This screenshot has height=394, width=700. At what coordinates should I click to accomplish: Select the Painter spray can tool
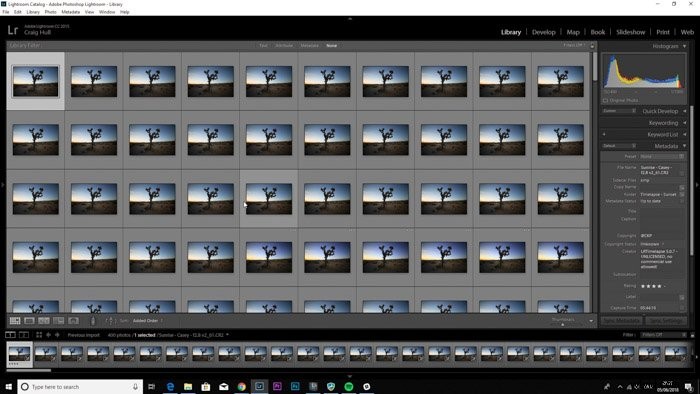click(93, 320)
